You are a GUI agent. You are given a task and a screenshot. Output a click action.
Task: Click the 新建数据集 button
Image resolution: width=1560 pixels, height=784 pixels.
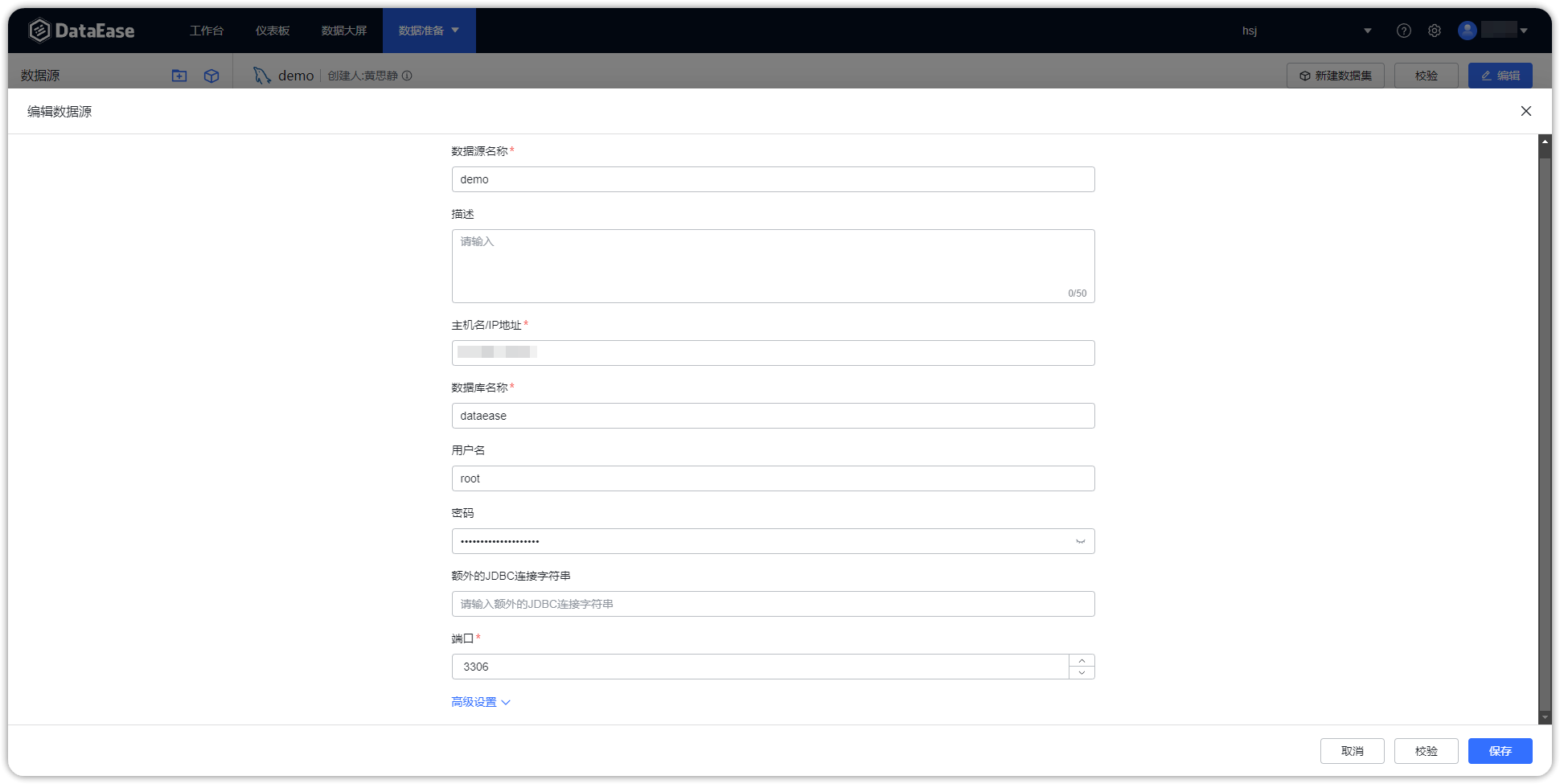[x=1335, y=75]
